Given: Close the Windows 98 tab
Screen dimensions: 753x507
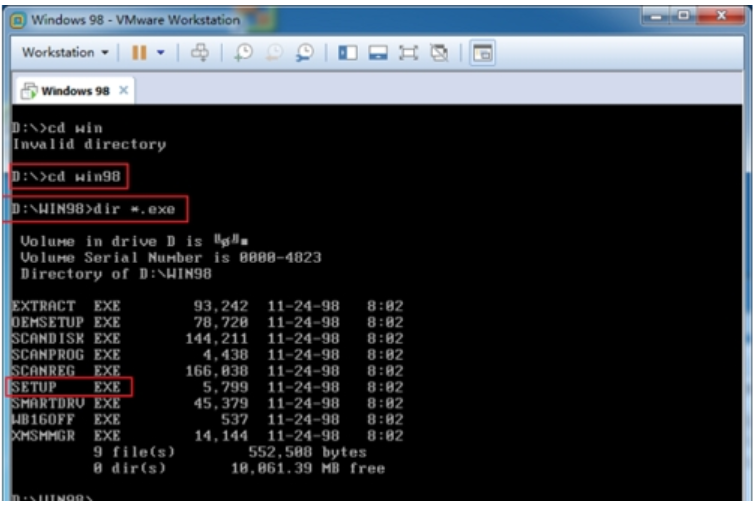Looking at the screenshot, I should click(x=123, y=91).
